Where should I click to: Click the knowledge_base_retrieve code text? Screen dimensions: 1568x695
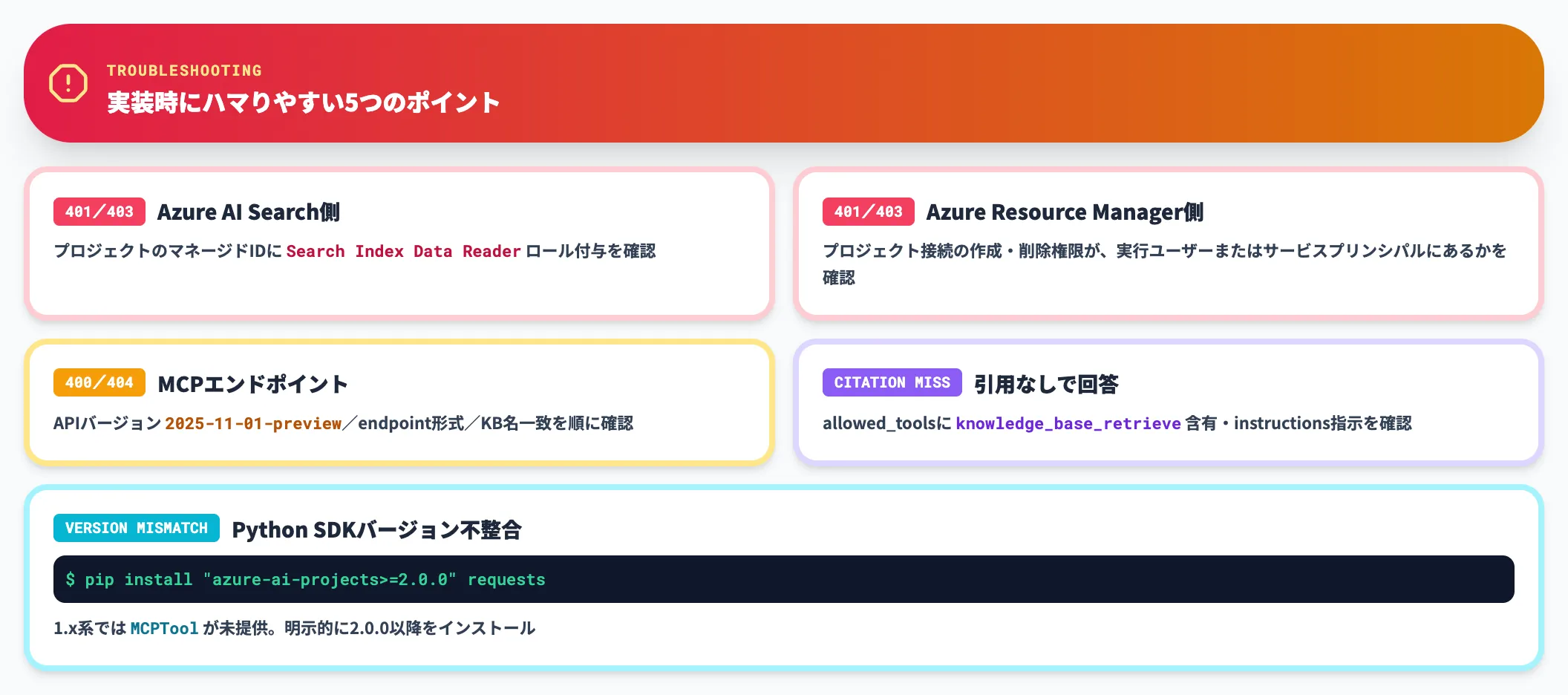click(1068, 424)
